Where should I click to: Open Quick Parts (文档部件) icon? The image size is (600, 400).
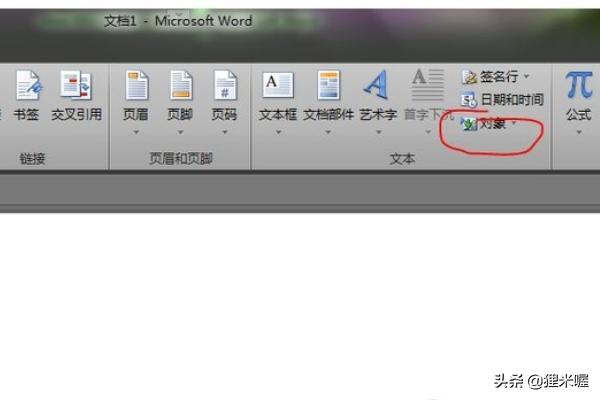[328, 85]
